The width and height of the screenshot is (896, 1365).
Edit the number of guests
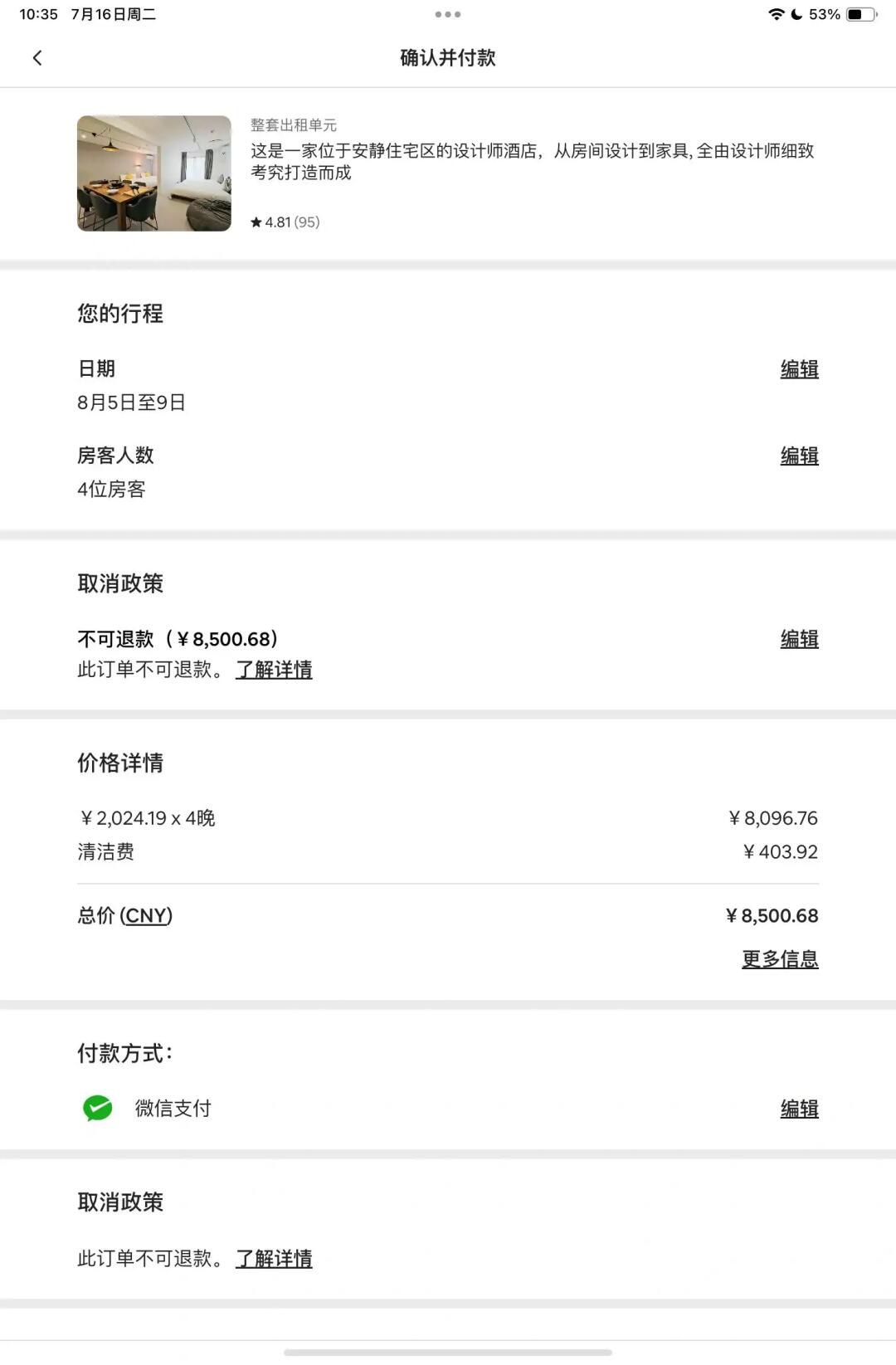coord(799,456)
